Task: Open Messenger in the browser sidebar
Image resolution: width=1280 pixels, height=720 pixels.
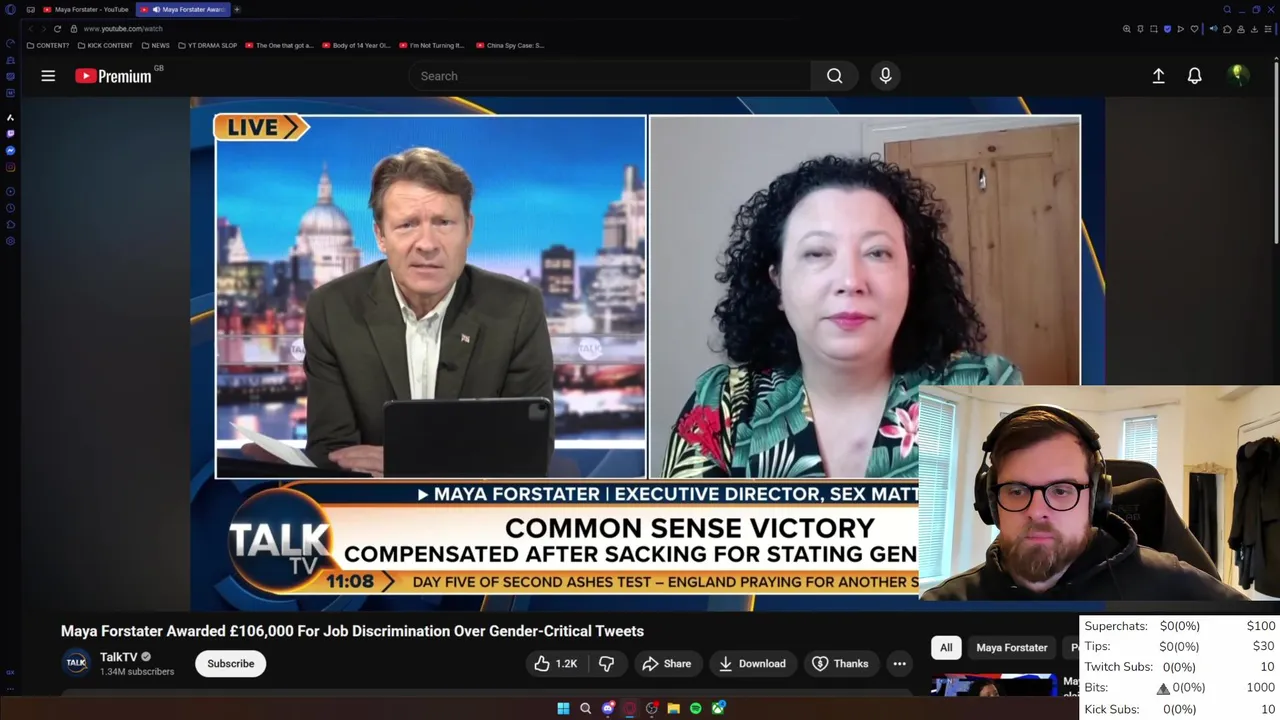Action: (10, 150)
